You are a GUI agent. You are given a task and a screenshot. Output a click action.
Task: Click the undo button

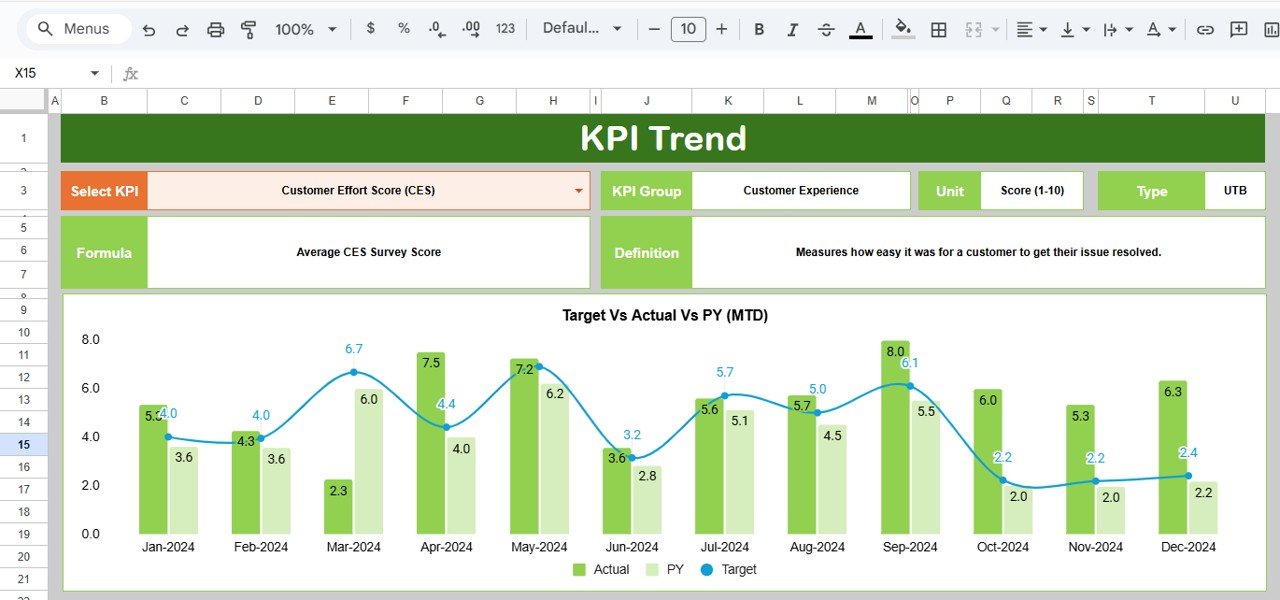click(x=148, y=29)
